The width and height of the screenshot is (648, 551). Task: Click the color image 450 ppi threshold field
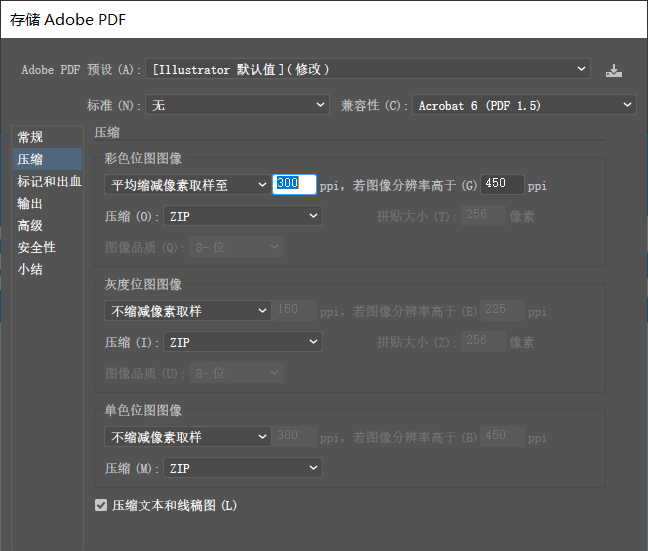502,184
